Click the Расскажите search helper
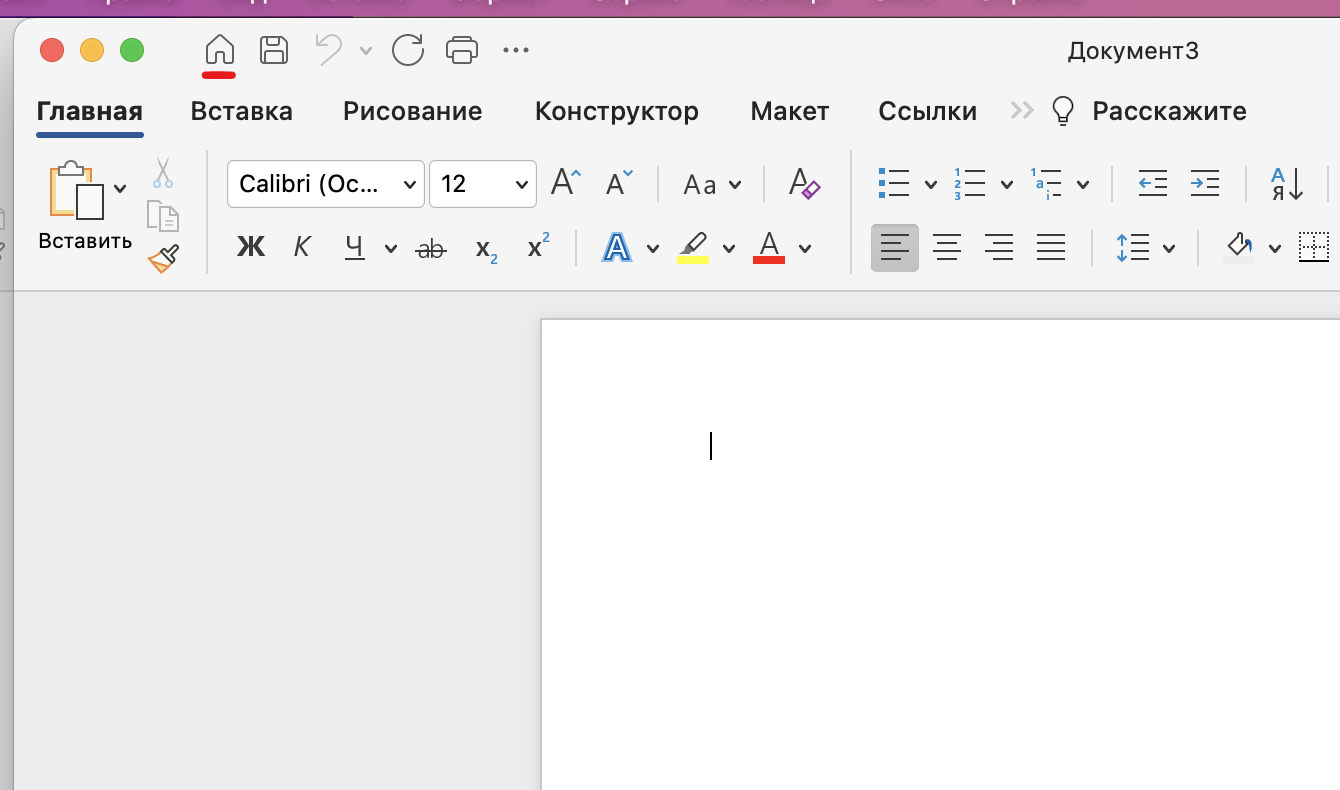Image resolution: width=1340 pixels, height=790 pixels. point(1168,111)
